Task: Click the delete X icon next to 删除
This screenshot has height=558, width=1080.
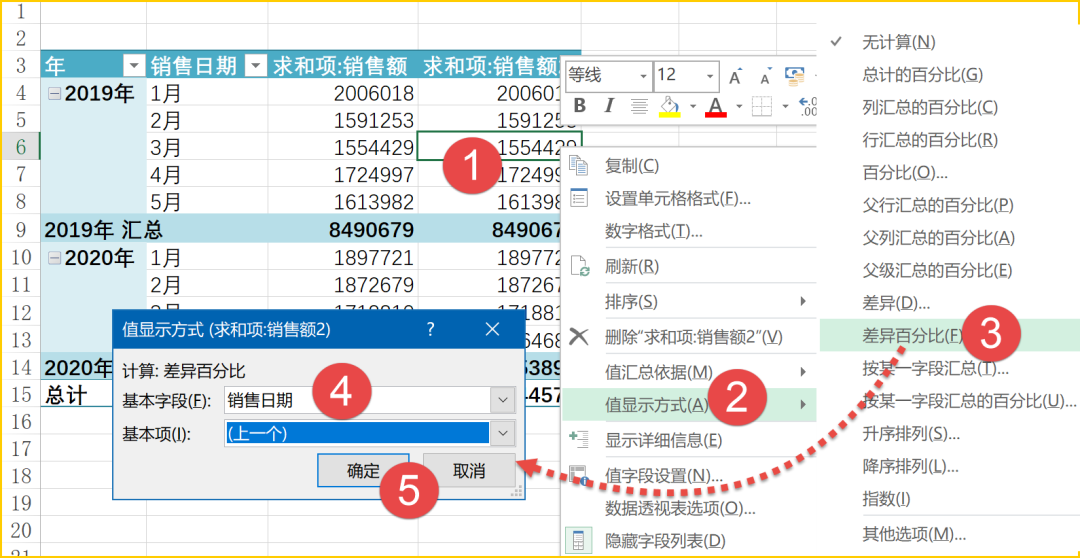Action: 579,336
